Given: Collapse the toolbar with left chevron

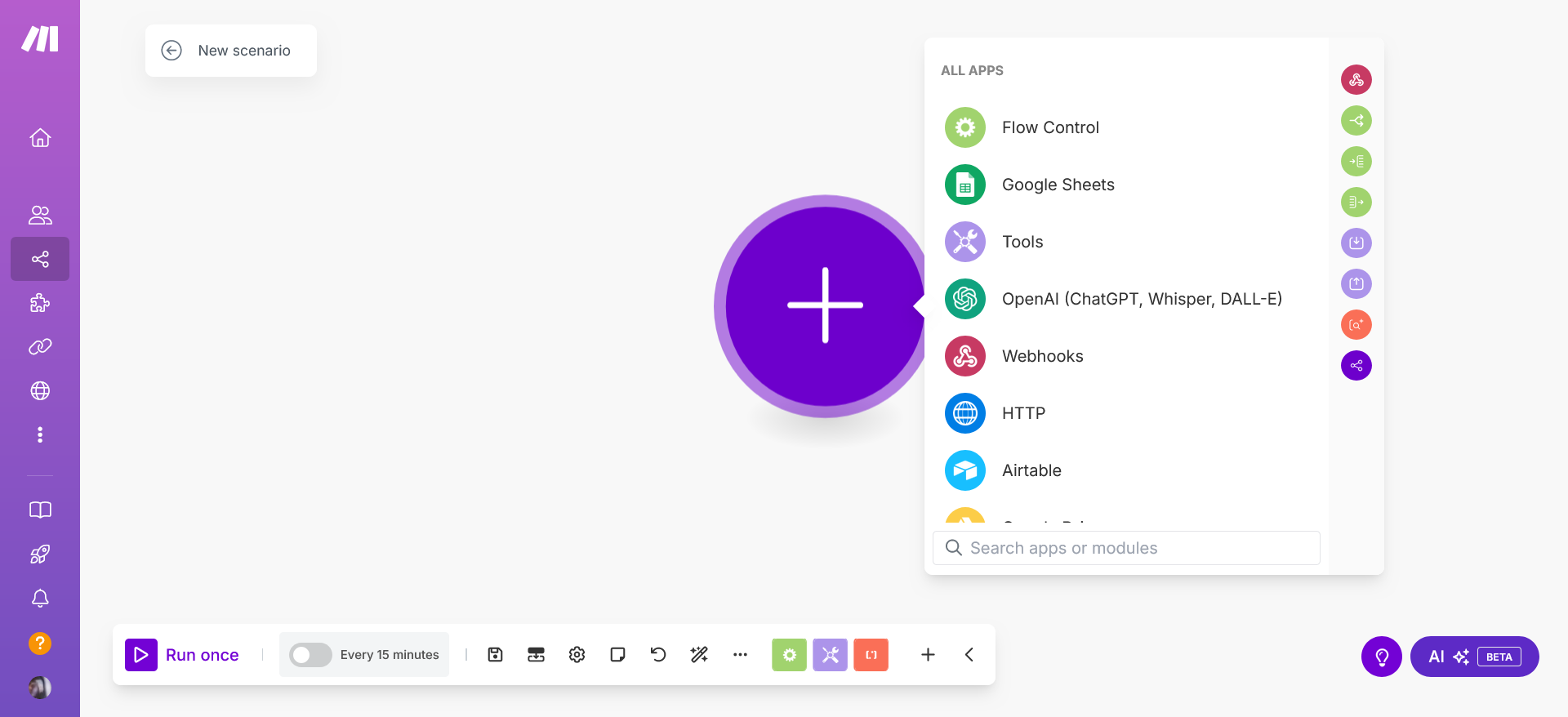Looking at the screenshot, I should (969, 655).
